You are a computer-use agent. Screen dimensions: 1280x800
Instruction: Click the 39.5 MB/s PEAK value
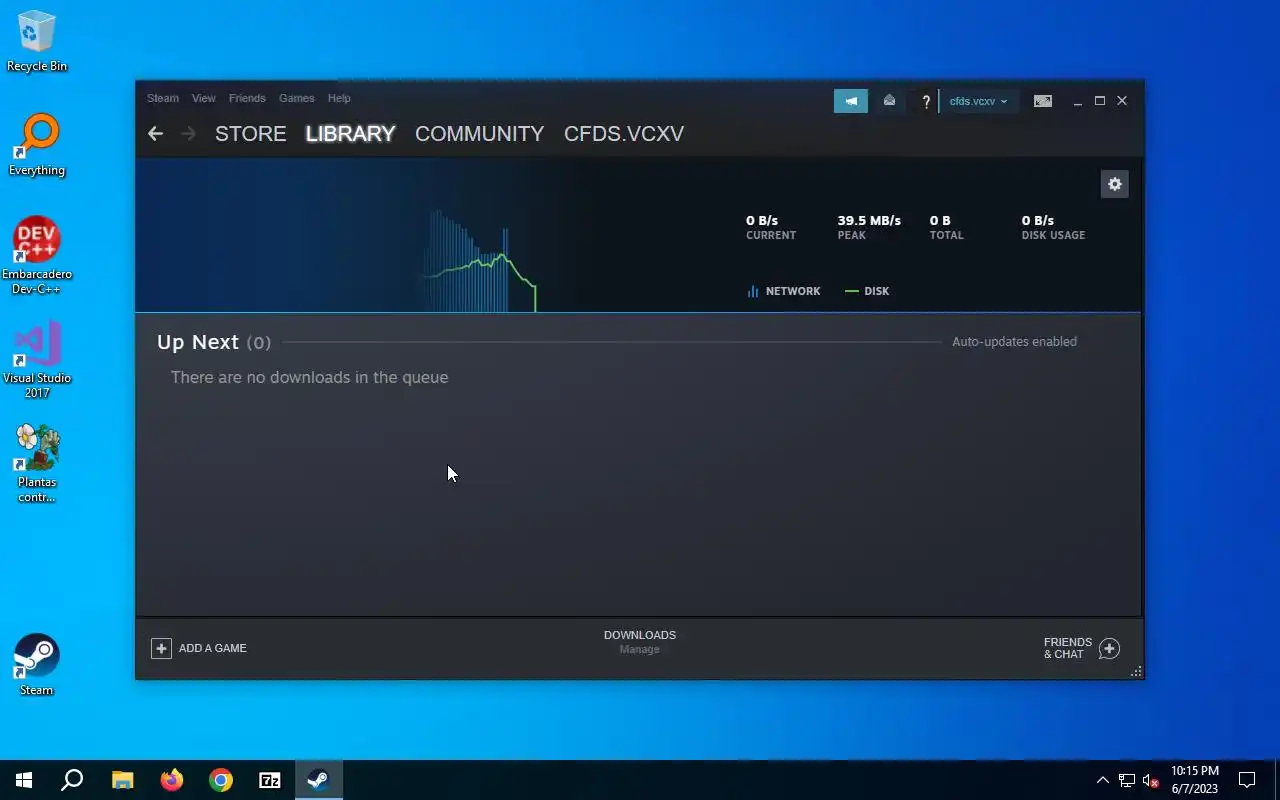(x=869, y=220)
